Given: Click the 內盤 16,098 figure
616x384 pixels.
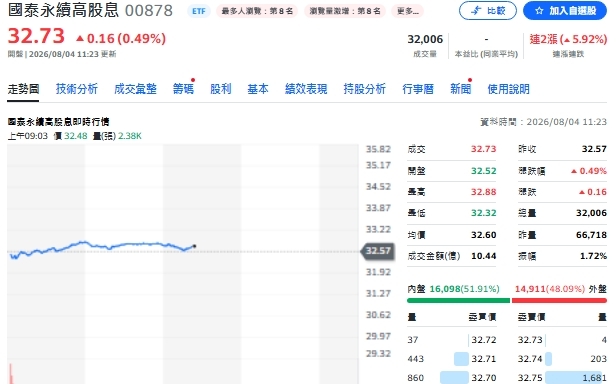Looking at the screenshot, I should click(445, 289).
